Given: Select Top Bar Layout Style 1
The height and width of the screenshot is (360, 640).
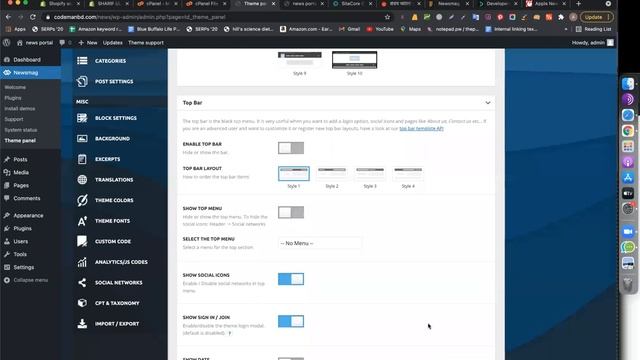Looking at the screenshot, I should click(294, 173).
